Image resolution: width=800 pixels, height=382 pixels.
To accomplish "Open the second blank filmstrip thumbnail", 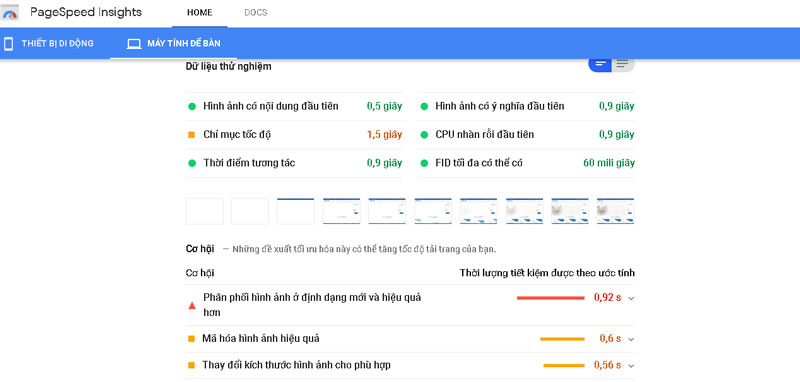I will (x=250, y=211).
